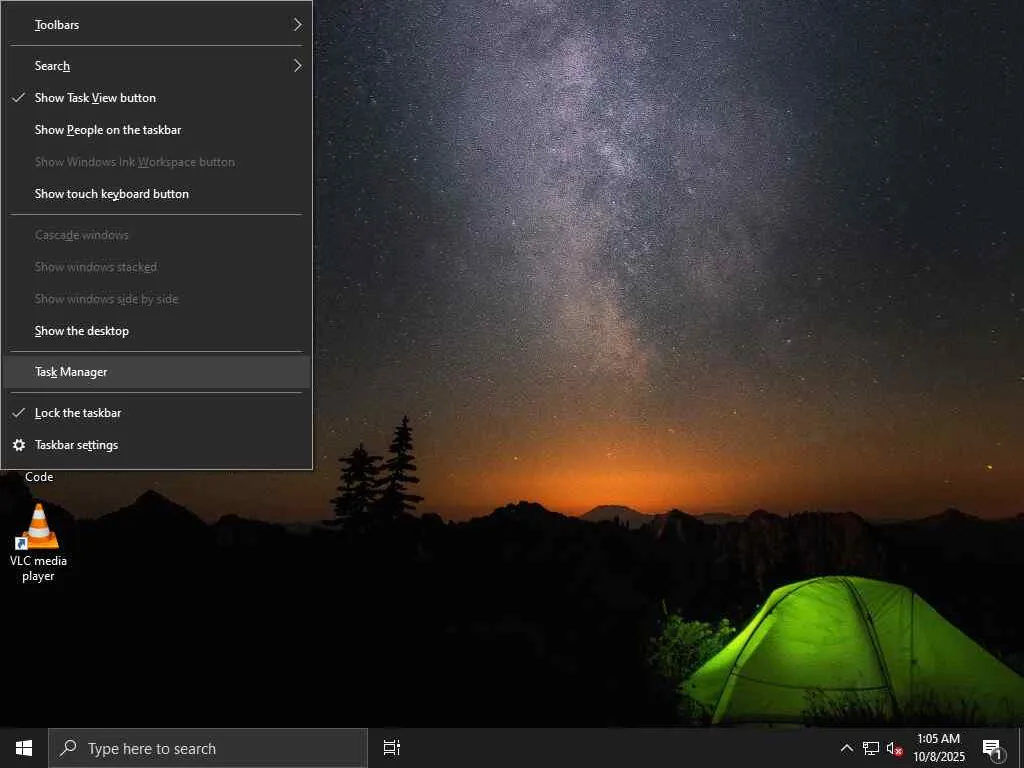
Task: Uncheck Show Task View button
Action: coord(157,98)
